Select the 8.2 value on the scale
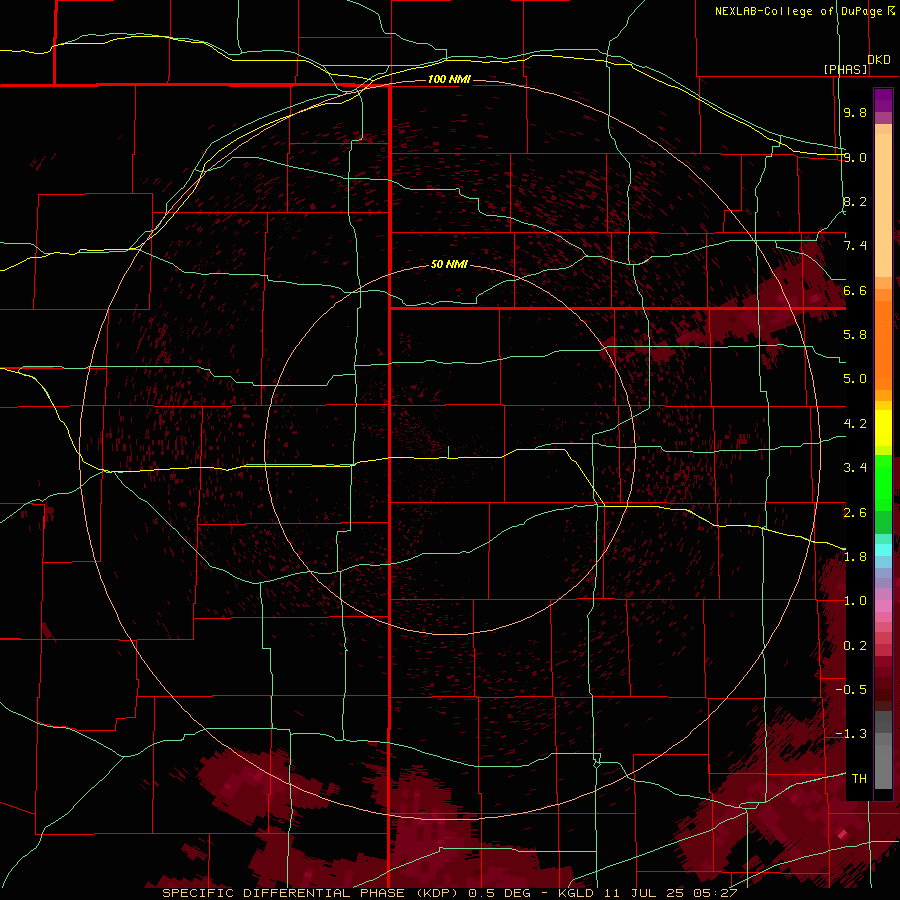This screenshot has height=900, width=900. point(855,201)
